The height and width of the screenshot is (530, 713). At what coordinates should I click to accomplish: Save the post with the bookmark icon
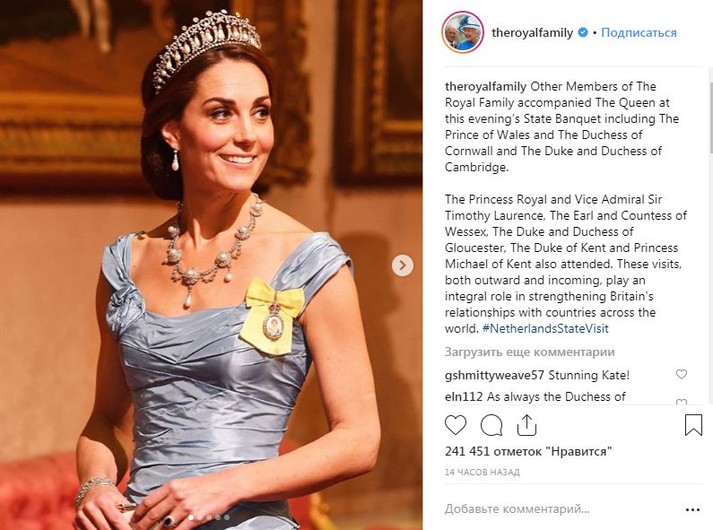coord(693,425)
